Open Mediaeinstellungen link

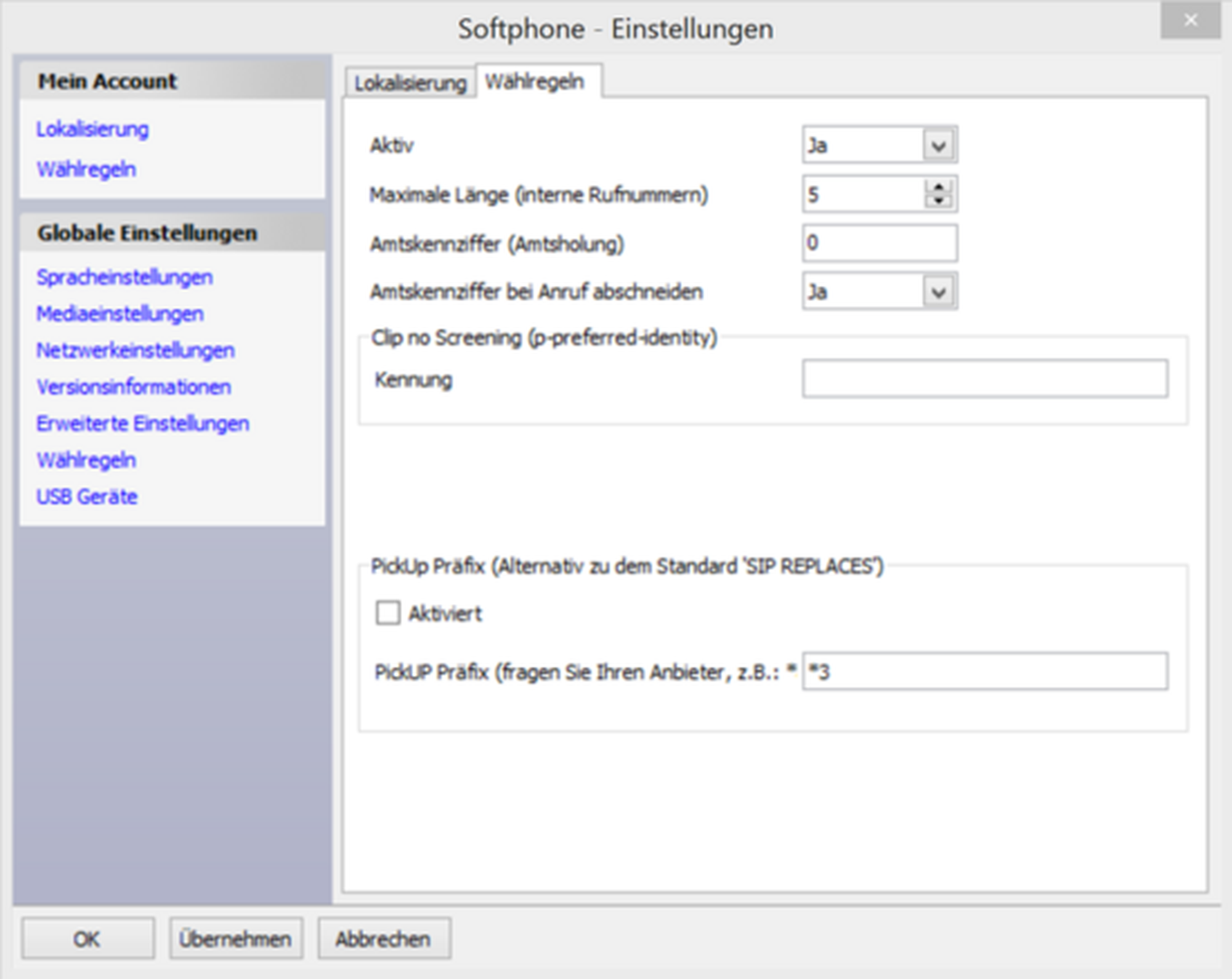click(120, 314)
